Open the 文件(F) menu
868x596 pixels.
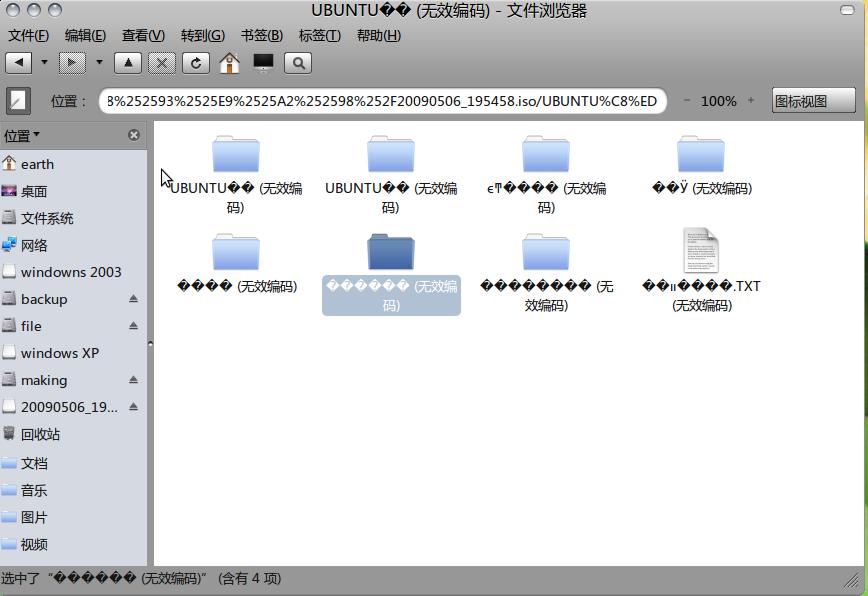pyautogui.click(x=29, y=36)
